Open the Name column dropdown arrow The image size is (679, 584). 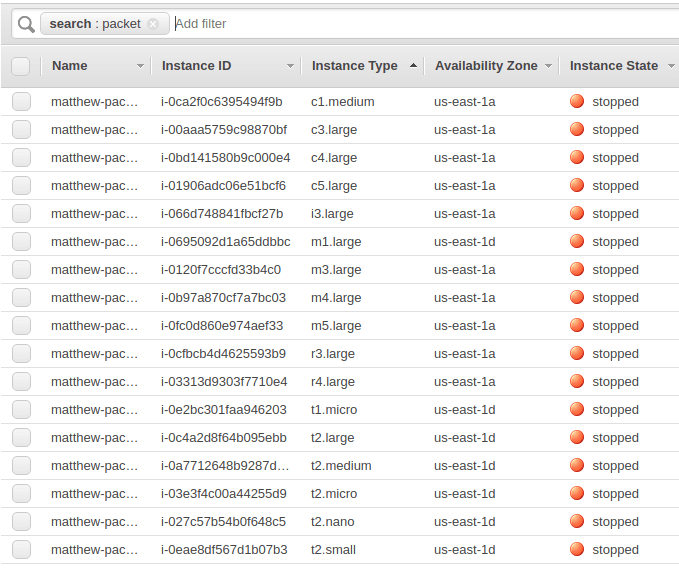coord(140,66)
